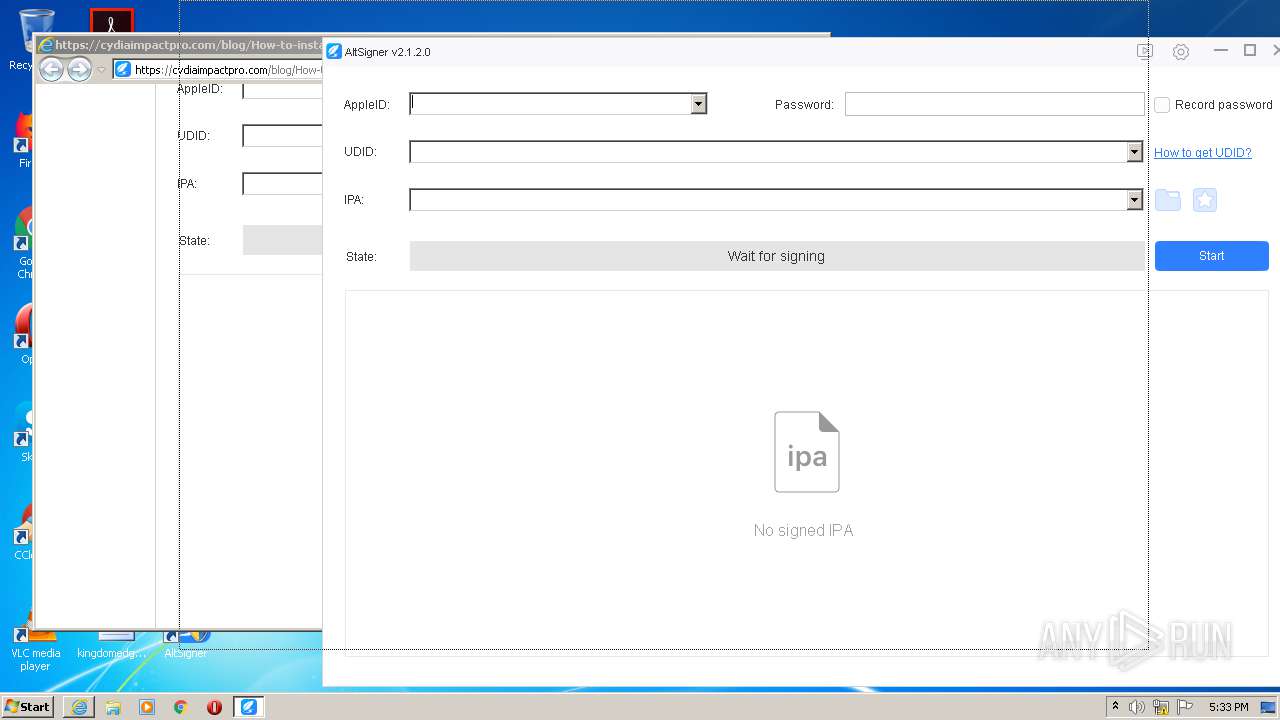Viewport: 1280px width, 720px height.
Task: Open IE address bar history dropdown arrow
Action: pos(101,70)
